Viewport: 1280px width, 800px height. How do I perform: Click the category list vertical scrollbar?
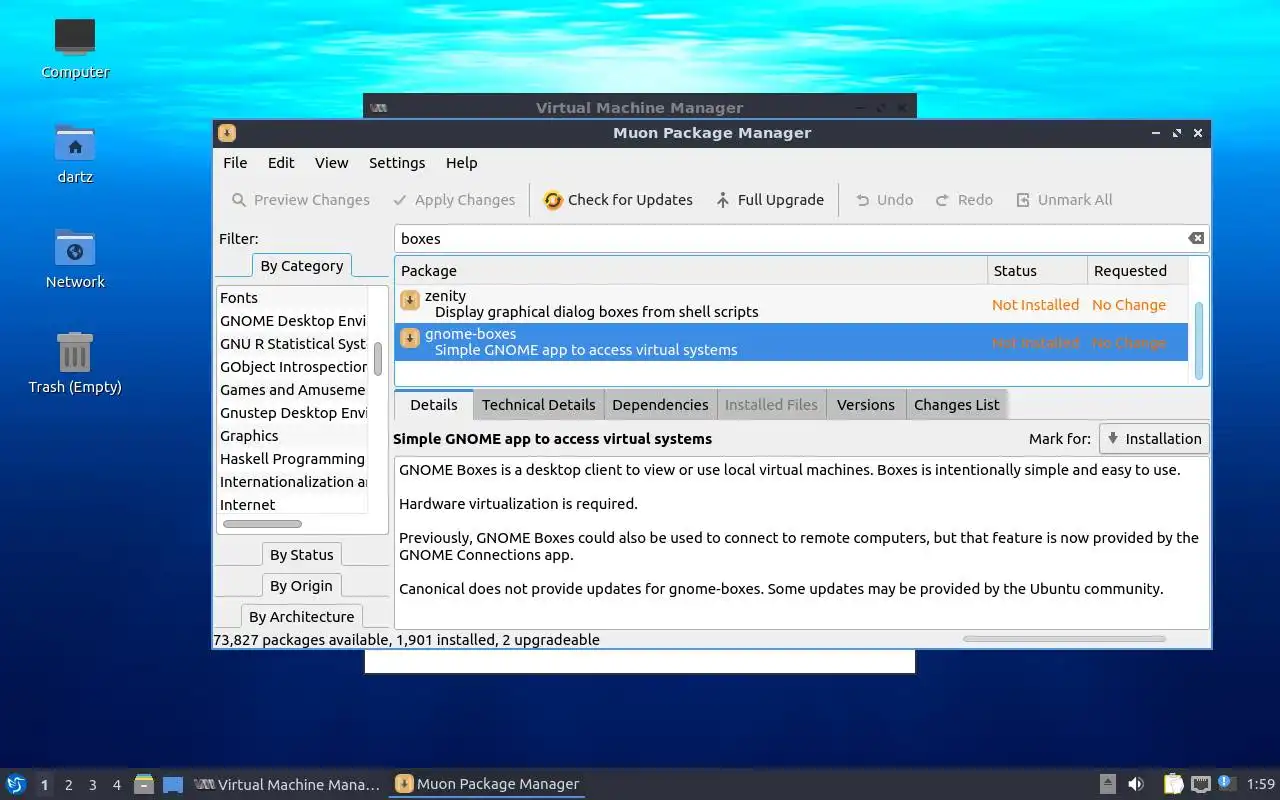tap(378, 359)
